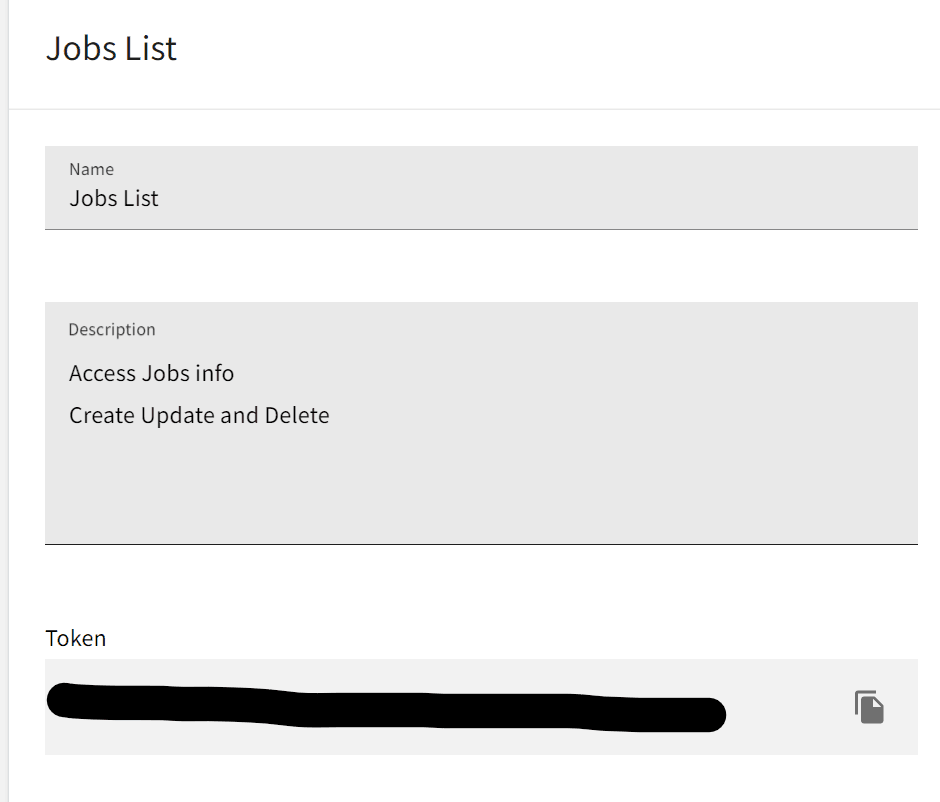Place cursor on Access Jobs info line
This screenshot has height=802, width=940.
pos(151,373)
